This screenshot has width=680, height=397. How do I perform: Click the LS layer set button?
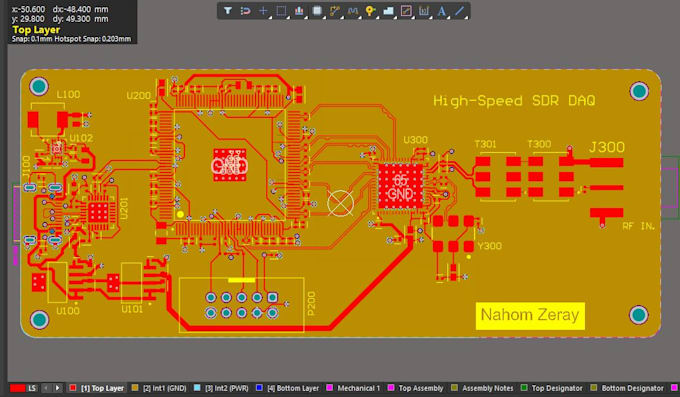[32, 388]
